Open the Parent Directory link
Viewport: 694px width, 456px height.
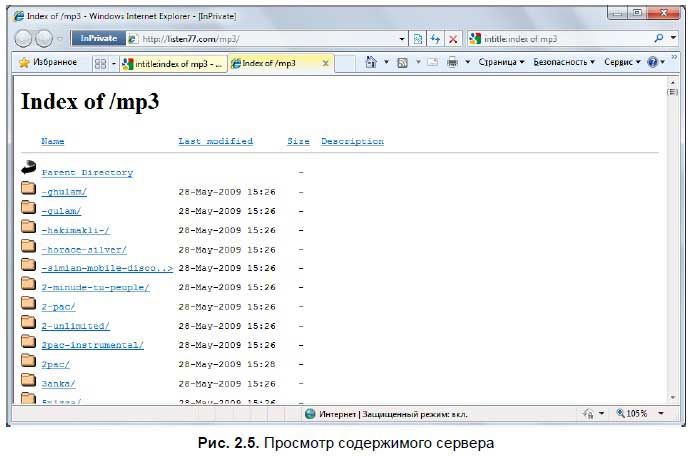coord(87,172)
